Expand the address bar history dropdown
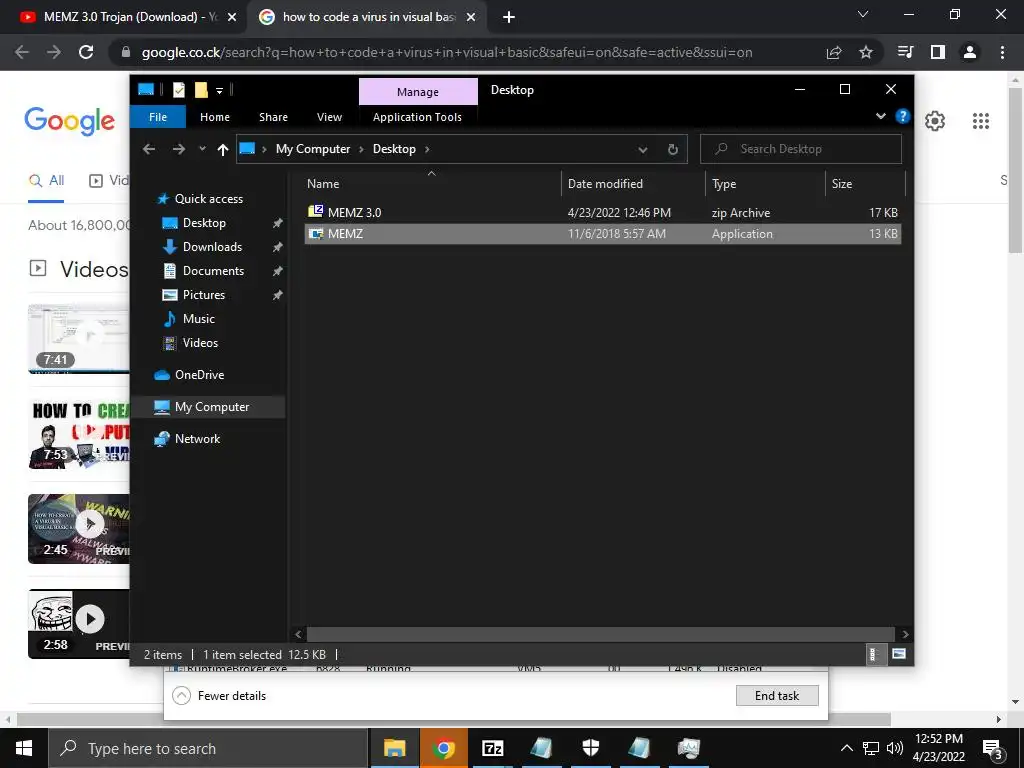Image resolution: width=1024 pixels, height=768 pixels. (643, 150)
